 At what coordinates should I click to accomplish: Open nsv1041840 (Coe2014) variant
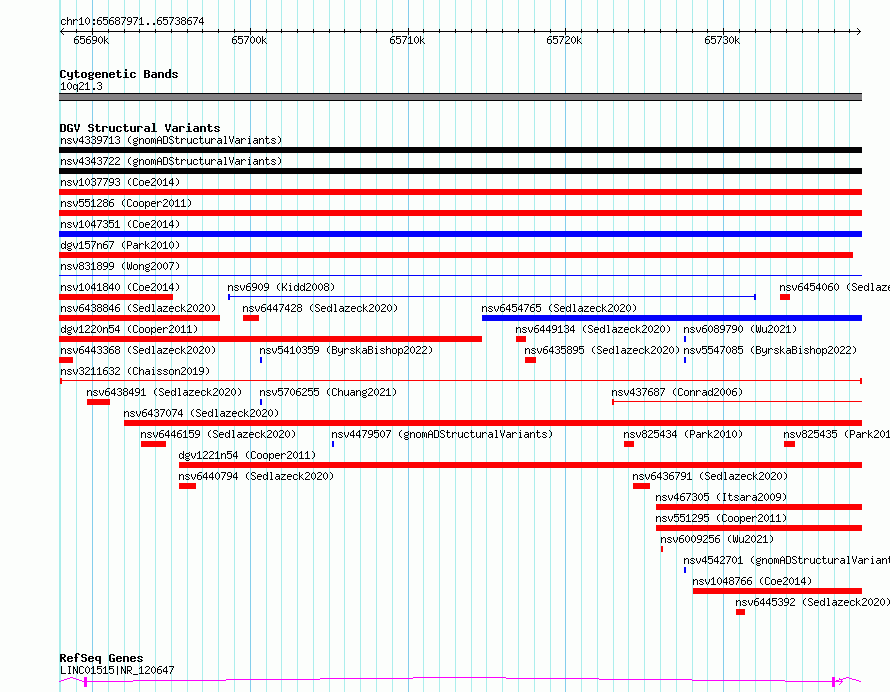pos(120,287)
